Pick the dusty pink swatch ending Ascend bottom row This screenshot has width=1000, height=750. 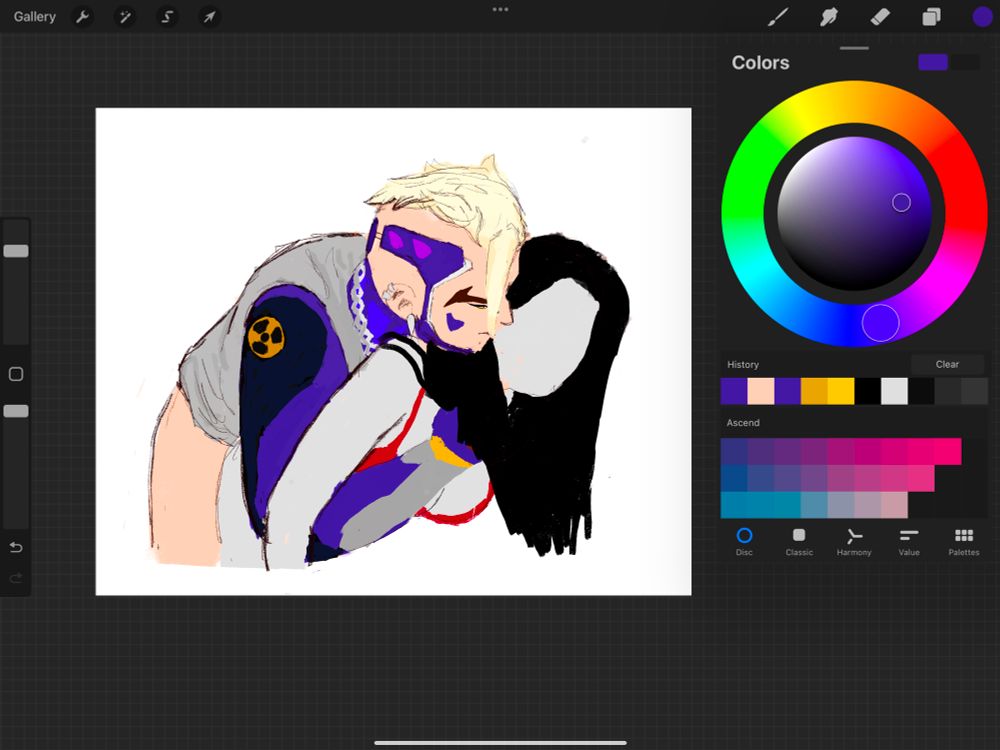pyautogui.click(x=894, y=505)
